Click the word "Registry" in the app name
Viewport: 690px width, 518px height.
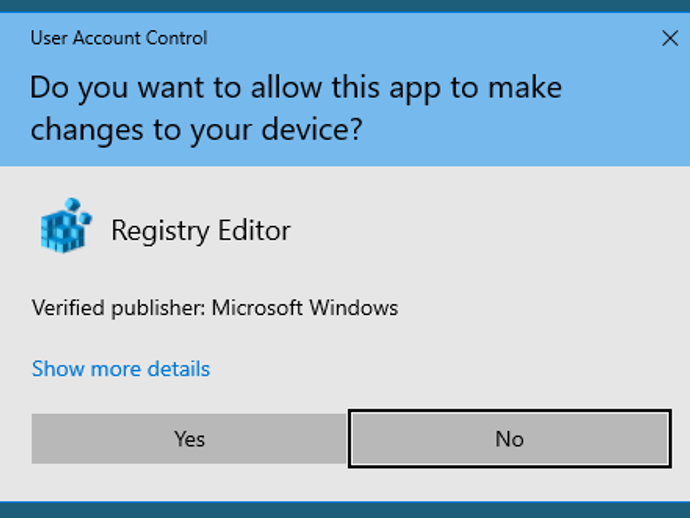[155, 231]
